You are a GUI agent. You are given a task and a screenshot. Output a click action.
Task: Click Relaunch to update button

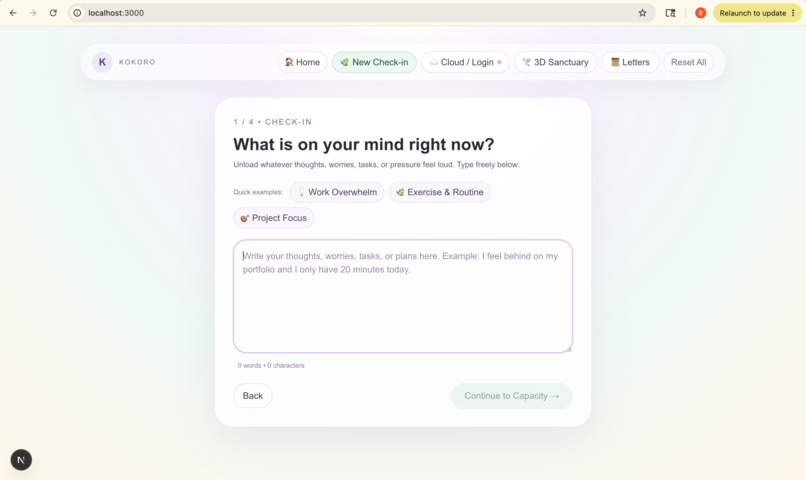(x=753, y=13)
